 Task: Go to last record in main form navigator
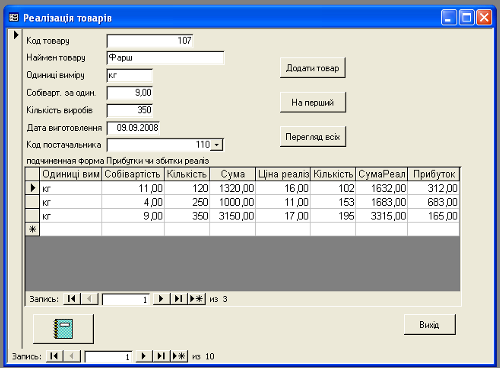161,356
